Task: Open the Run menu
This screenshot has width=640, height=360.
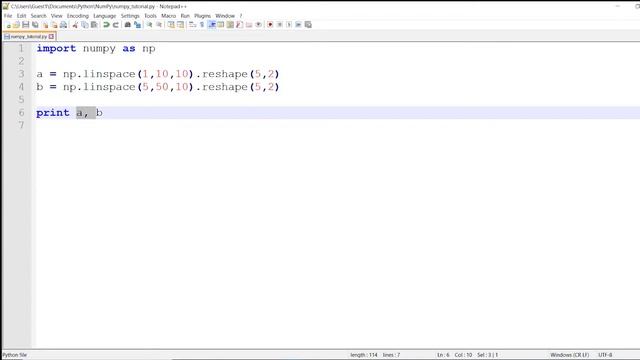Action: (x=185, y=16)
